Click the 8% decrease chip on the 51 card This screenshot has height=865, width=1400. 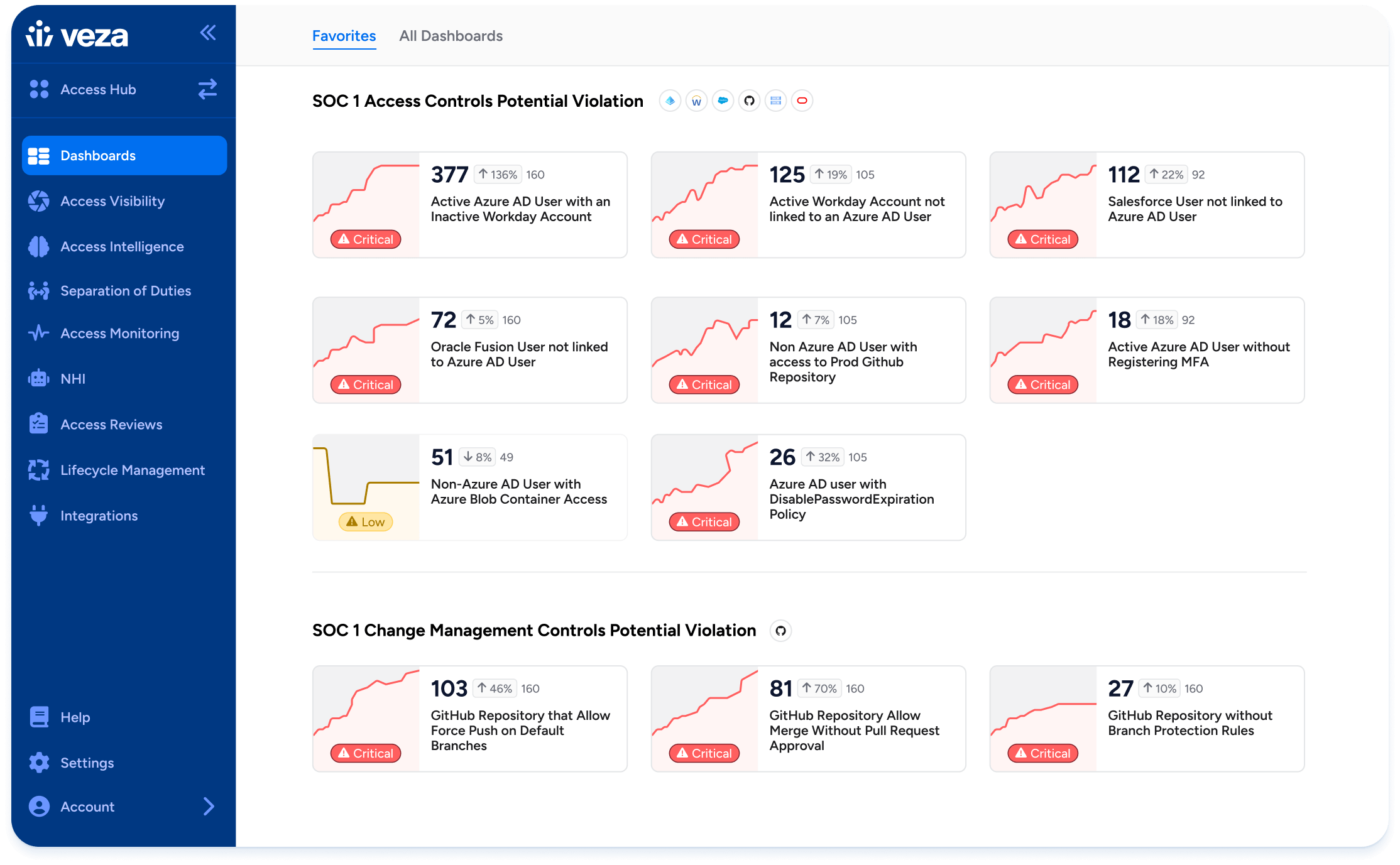478,457
